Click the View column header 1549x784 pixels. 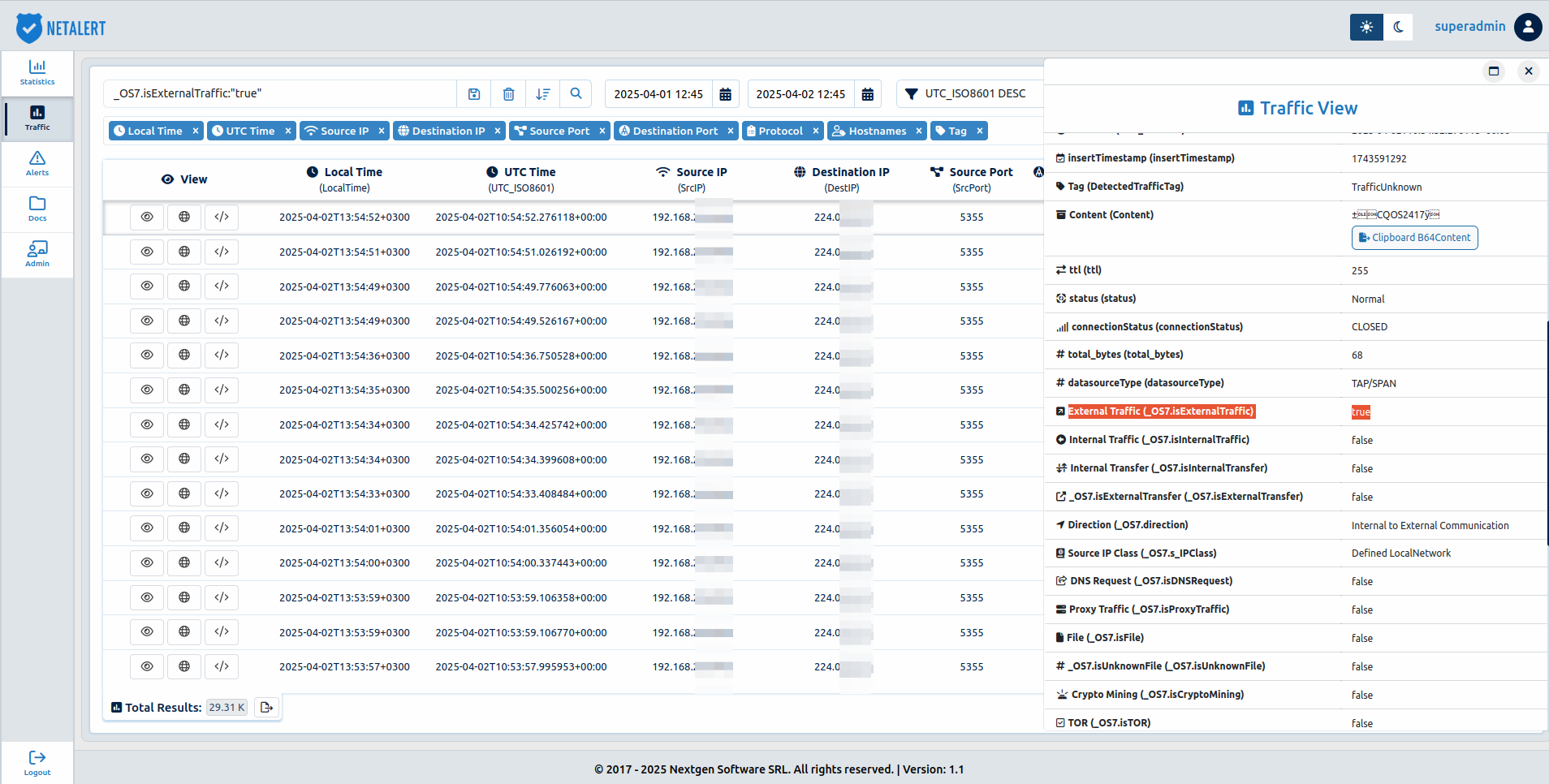[184, 179]
